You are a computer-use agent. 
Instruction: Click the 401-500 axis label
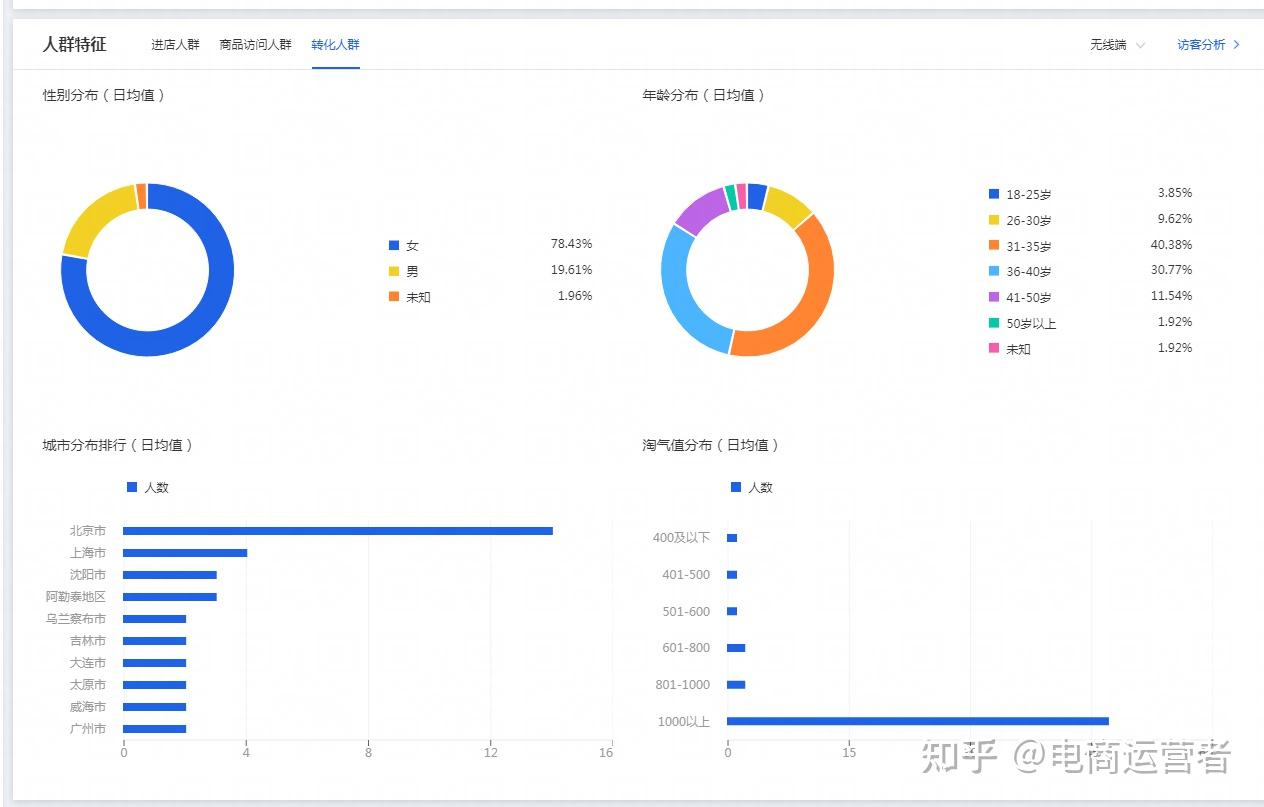point(686,575)
